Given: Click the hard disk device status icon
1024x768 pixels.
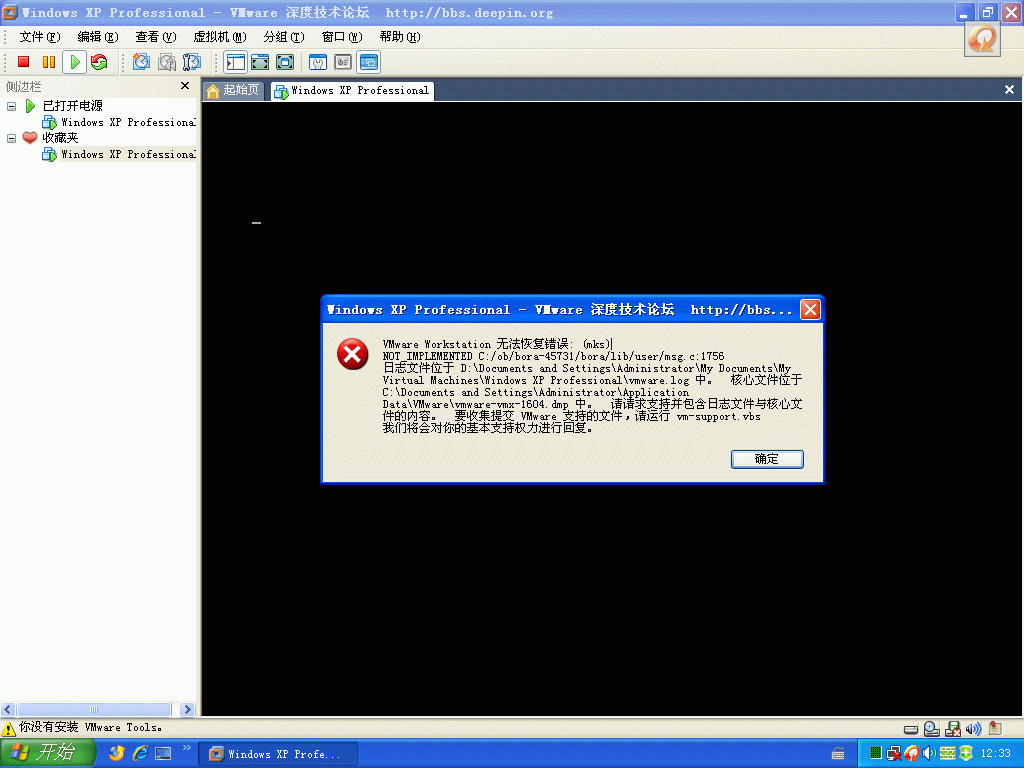Looking at the screenshot, I should tap(911, 729).
